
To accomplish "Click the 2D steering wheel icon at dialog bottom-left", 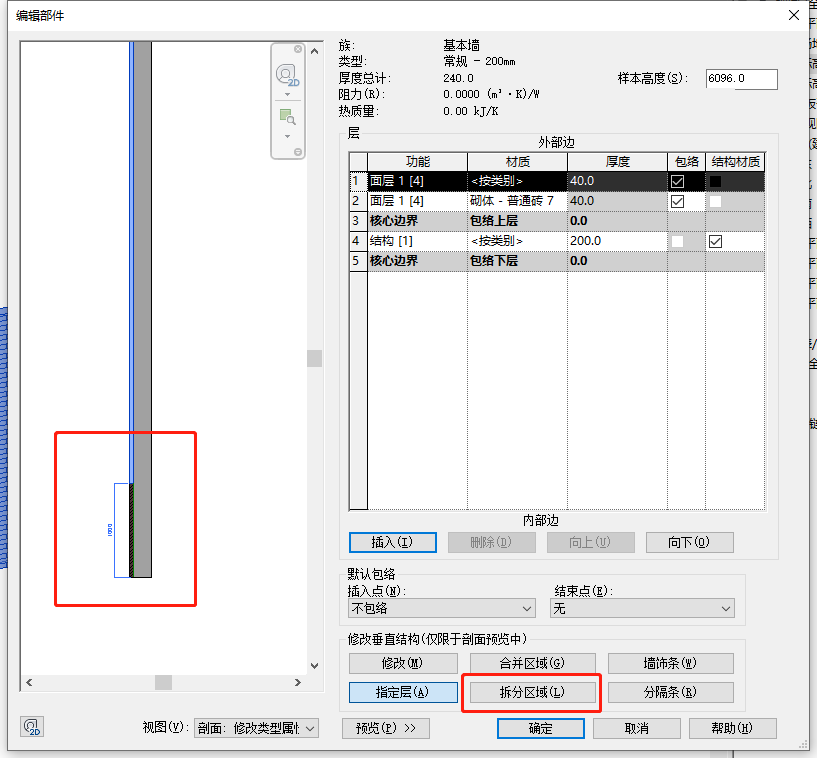I will 32,727.
